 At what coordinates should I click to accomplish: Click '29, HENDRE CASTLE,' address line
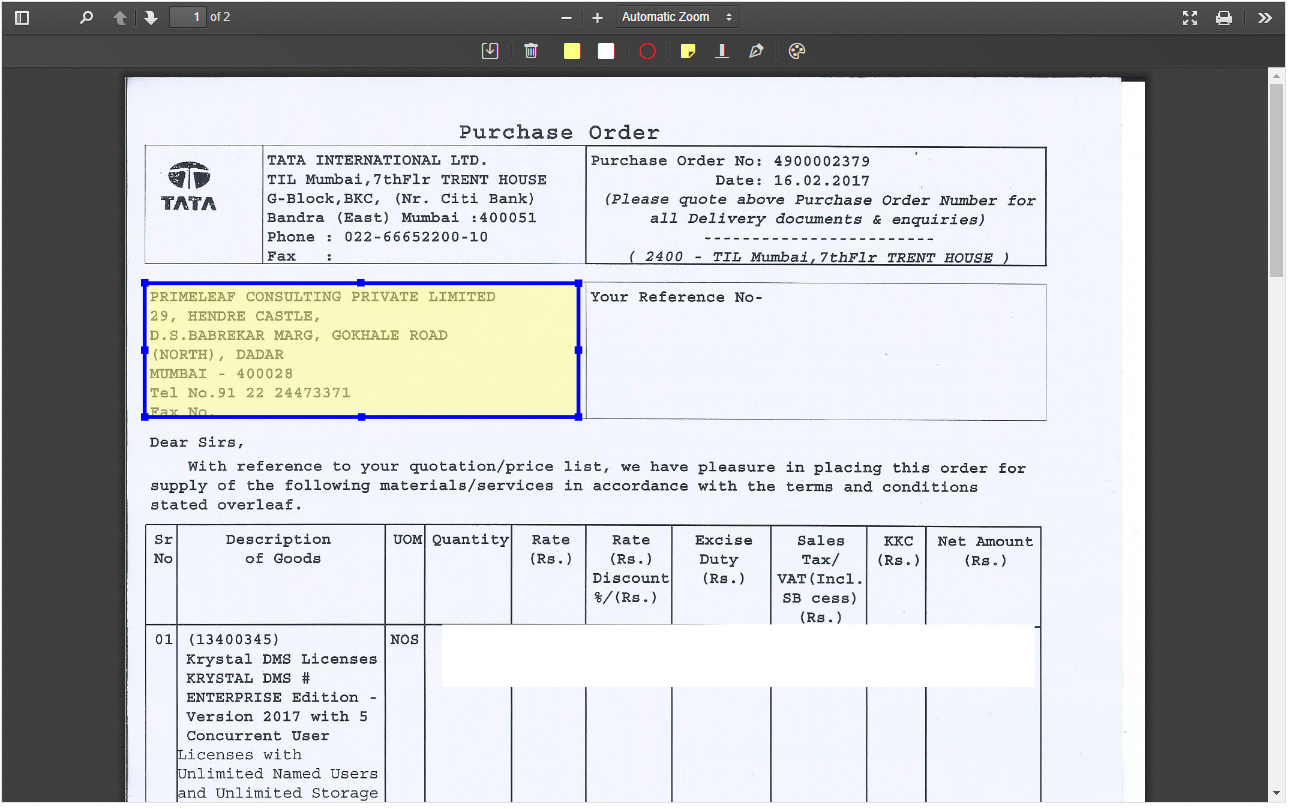(235, 316)
